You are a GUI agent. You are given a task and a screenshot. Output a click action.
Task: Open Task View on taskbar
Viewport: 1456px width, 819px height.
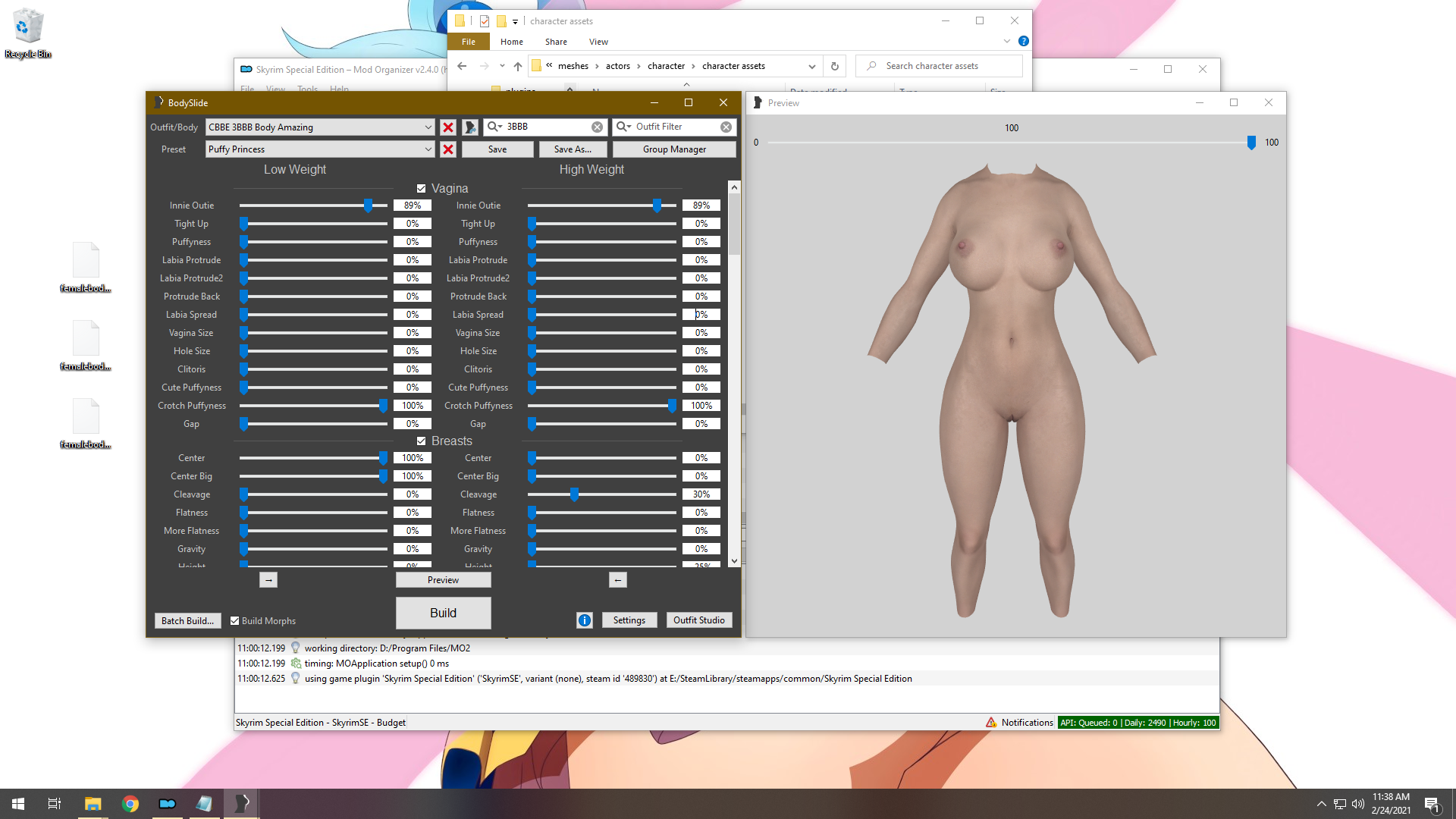55,804
